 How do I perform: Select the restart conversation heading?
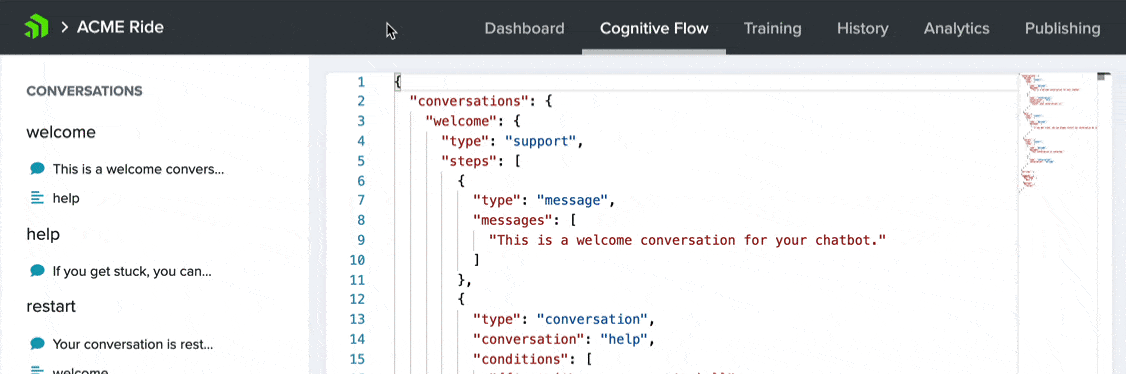(x=51, y=307)
